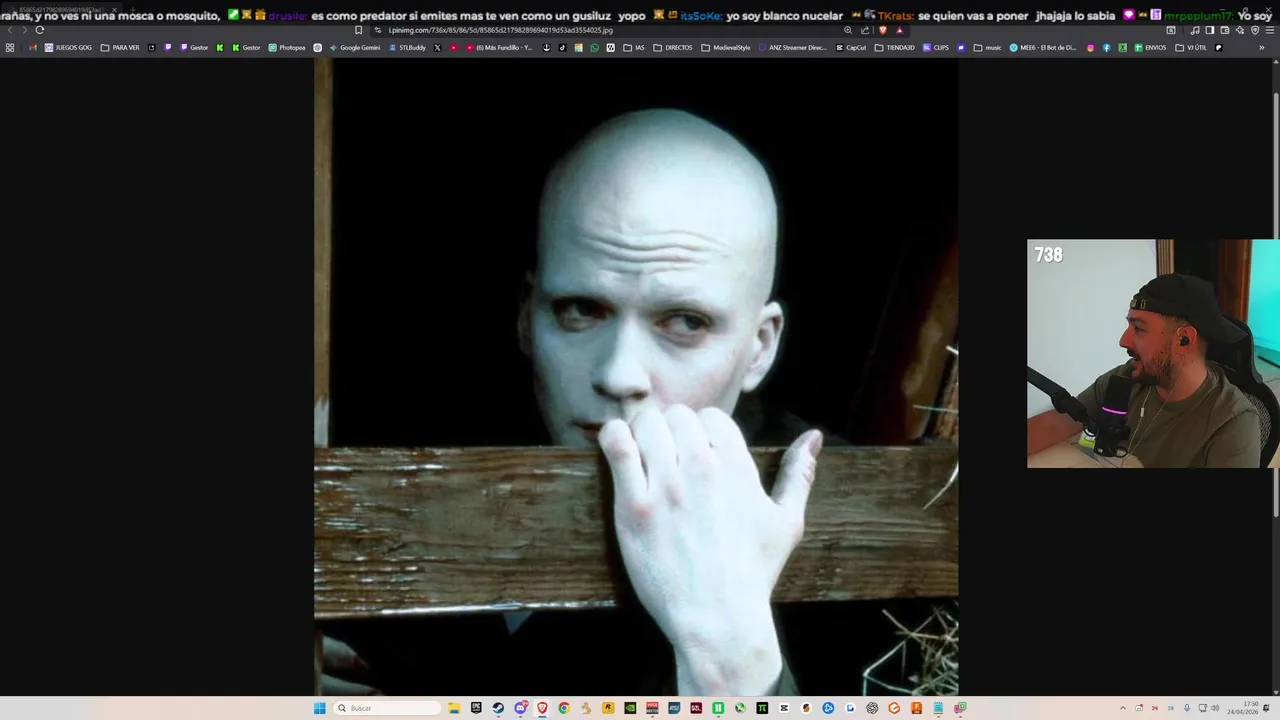Bookmark this page with the bookmark icon

click(x=358, y=30)
